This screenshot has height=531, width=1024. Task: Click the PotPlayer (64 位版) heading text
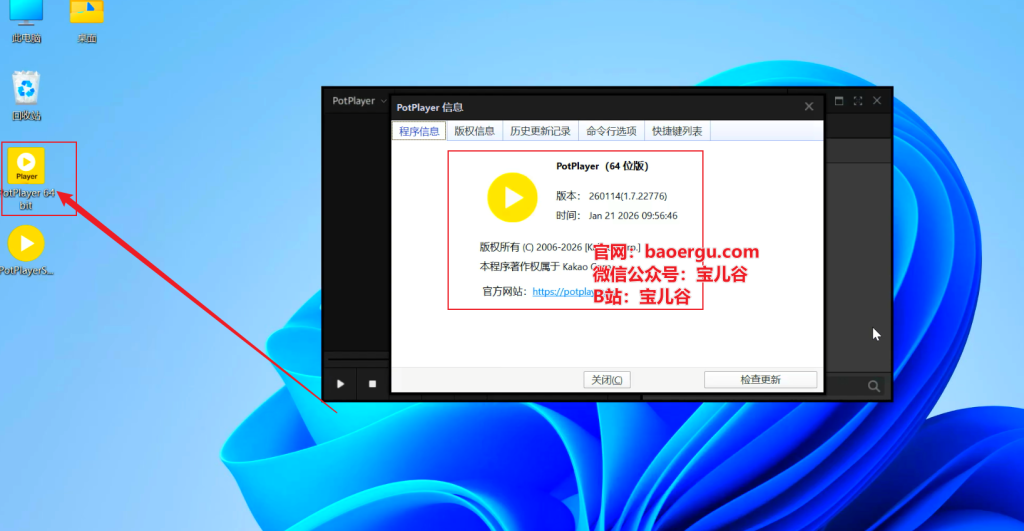click(602, 166)
